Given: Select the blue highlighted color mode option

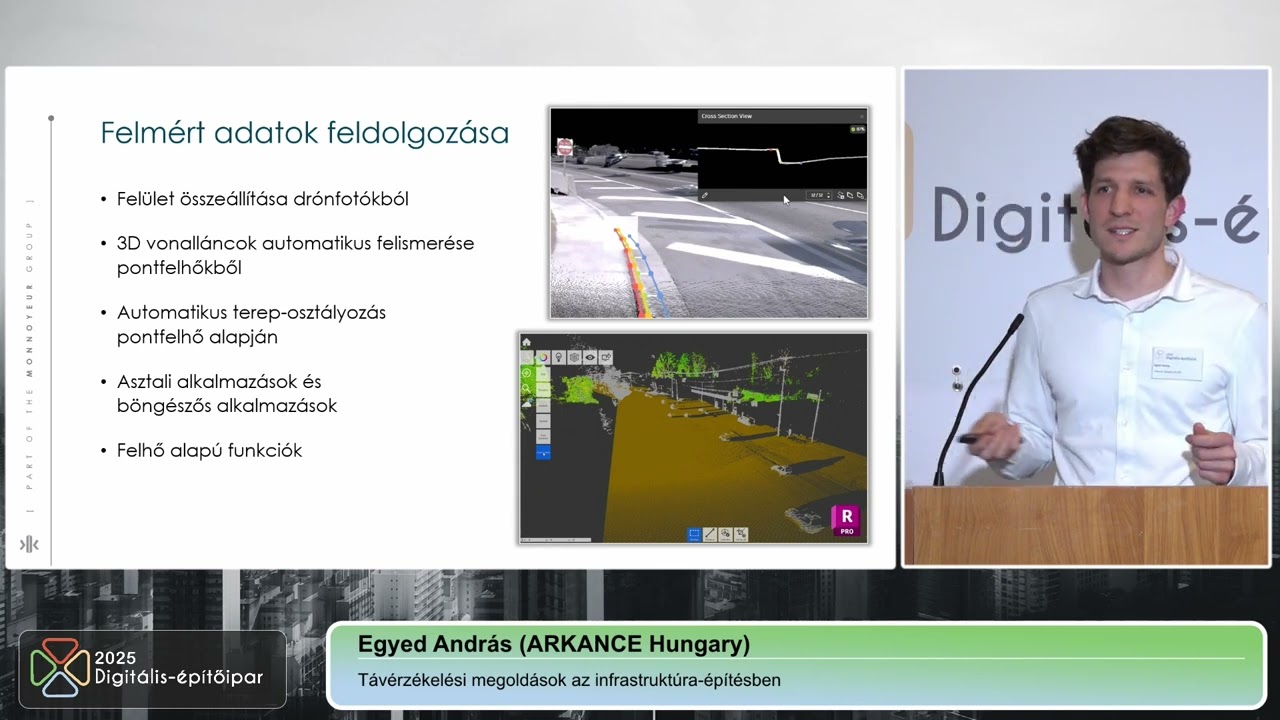Looking at the screenshot, I should (x=543, y=452).
